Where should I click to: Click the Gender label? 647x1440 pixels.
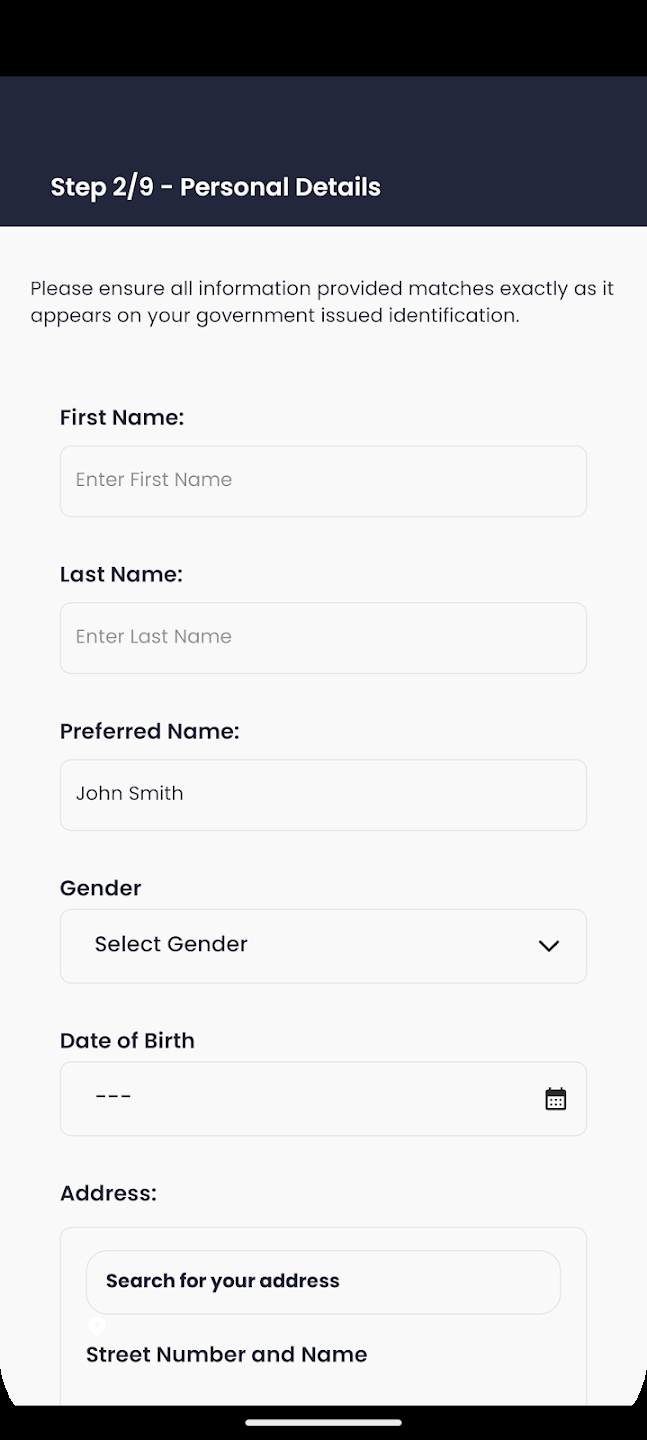(100, 888)
